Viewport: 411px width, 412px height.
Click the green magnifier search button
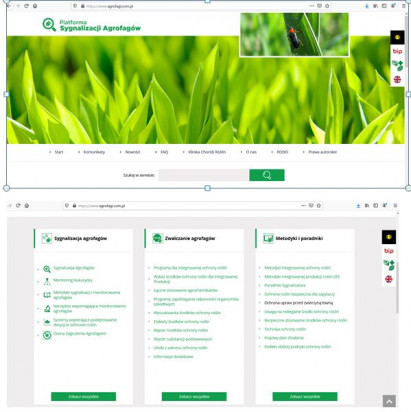[267, 175]
